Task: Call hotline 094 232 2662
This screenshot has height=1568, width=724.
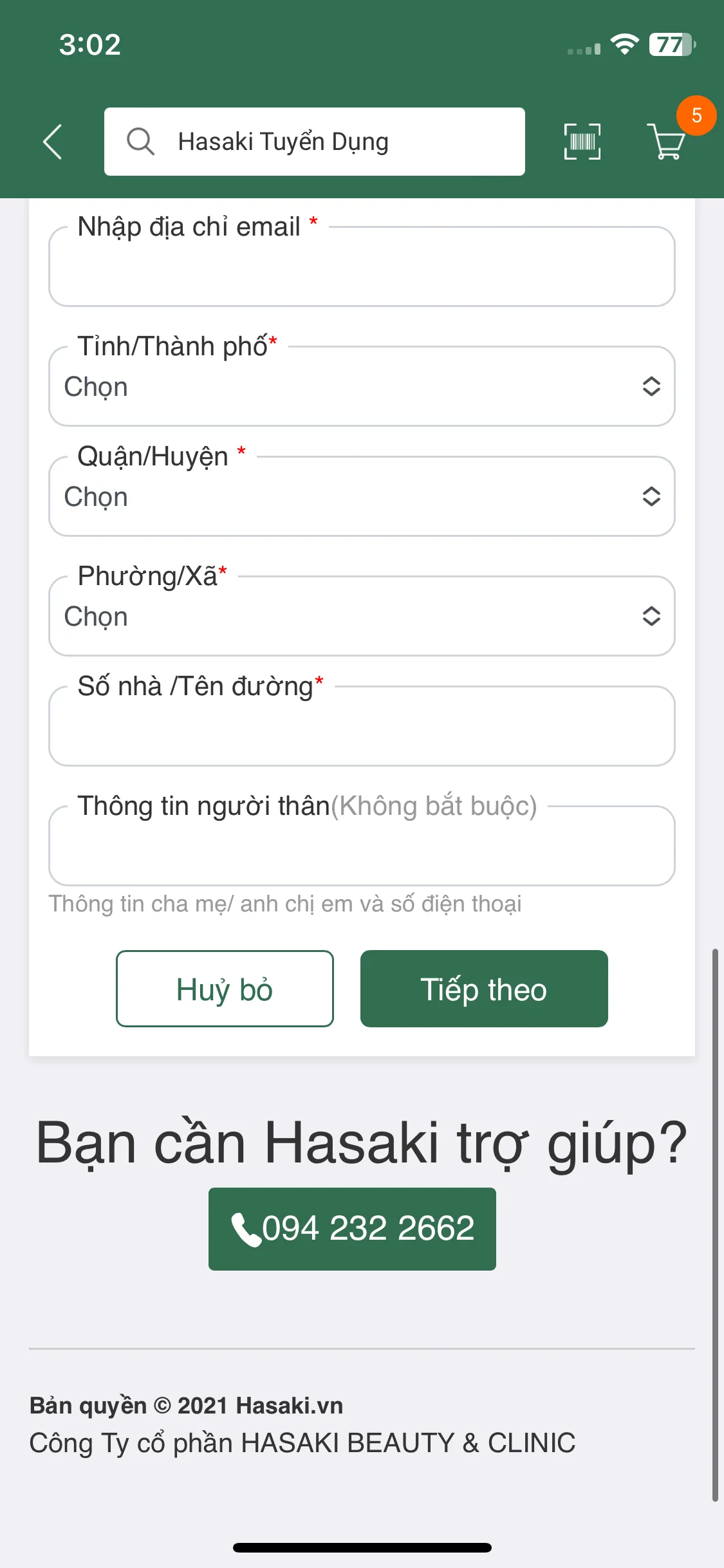Action: coord(352,1229)
